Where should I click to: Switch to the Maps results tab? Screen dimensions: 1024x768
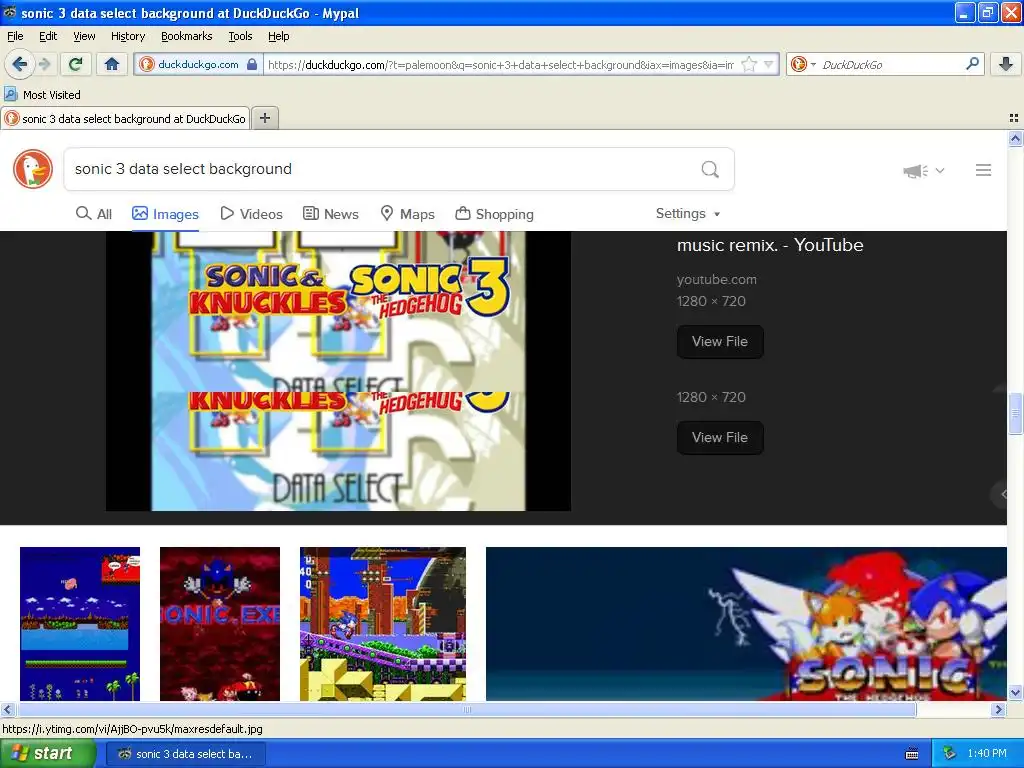408,214
